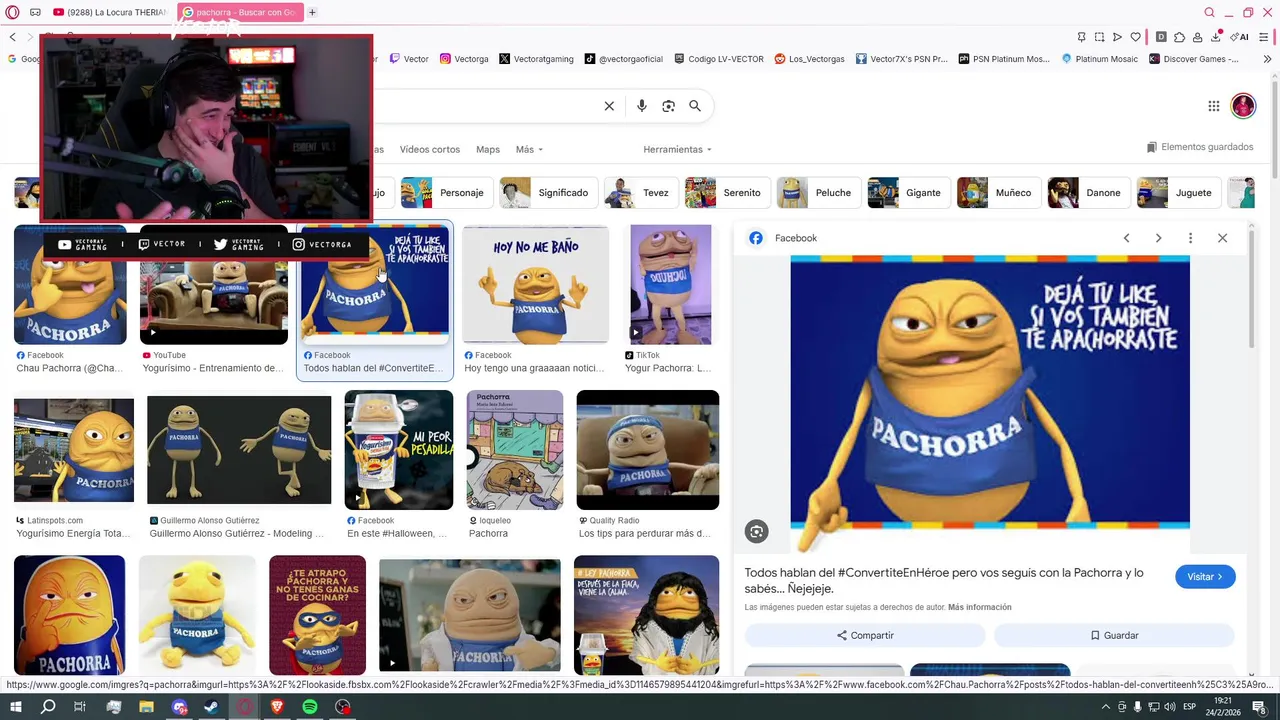Open the Google account avatar
Screen dimensions: 1280x720
[1243, 106]
